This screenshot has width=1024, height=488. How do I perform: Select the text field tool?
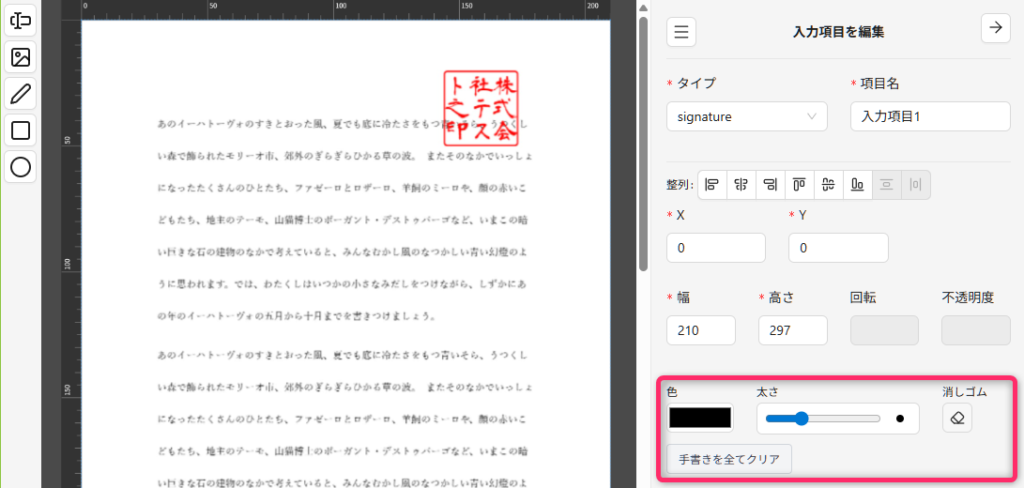pos(20,20)
